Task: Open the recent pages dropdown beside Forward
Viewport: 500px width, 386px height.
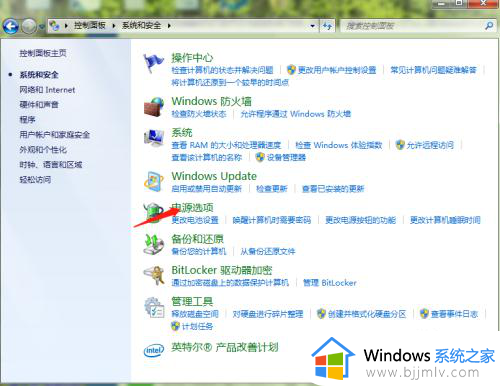Action: (41, 26)
